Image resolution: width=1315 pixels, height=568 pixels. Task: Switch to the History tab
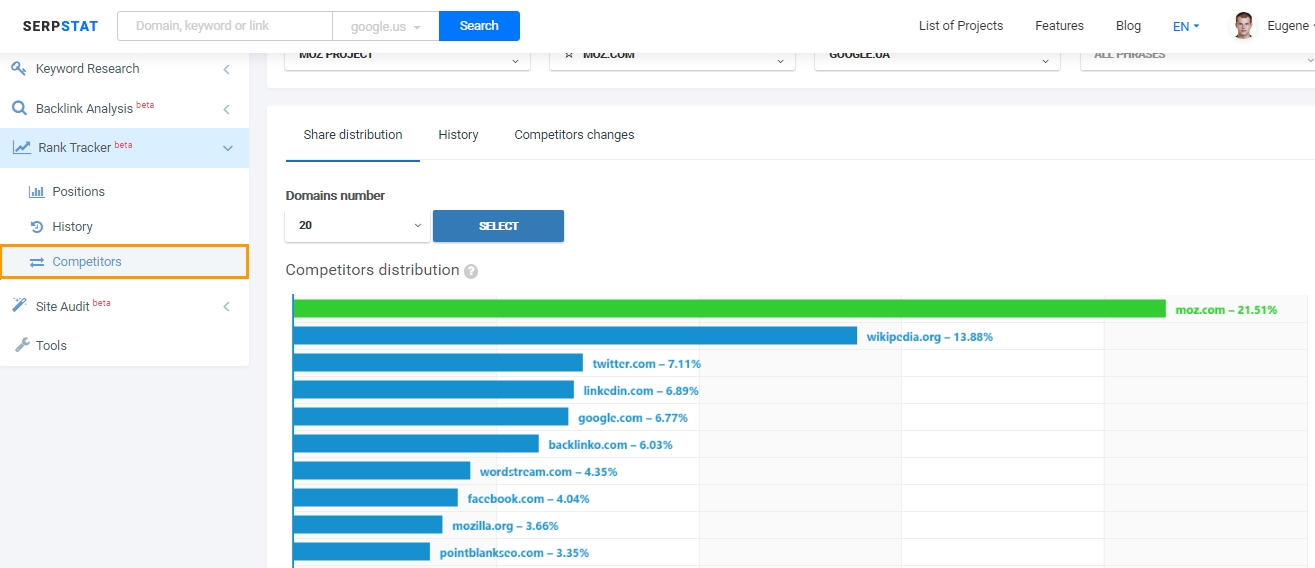tap(458, 135)
